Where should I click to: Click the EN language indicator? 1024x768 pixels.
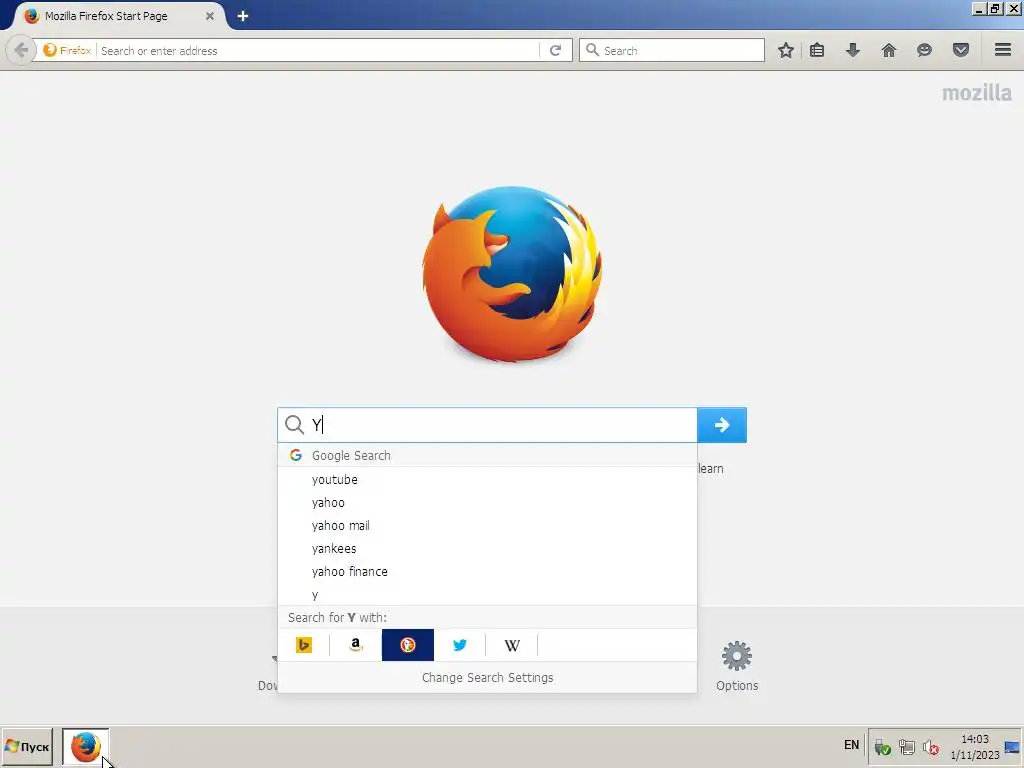pos(852,745)
